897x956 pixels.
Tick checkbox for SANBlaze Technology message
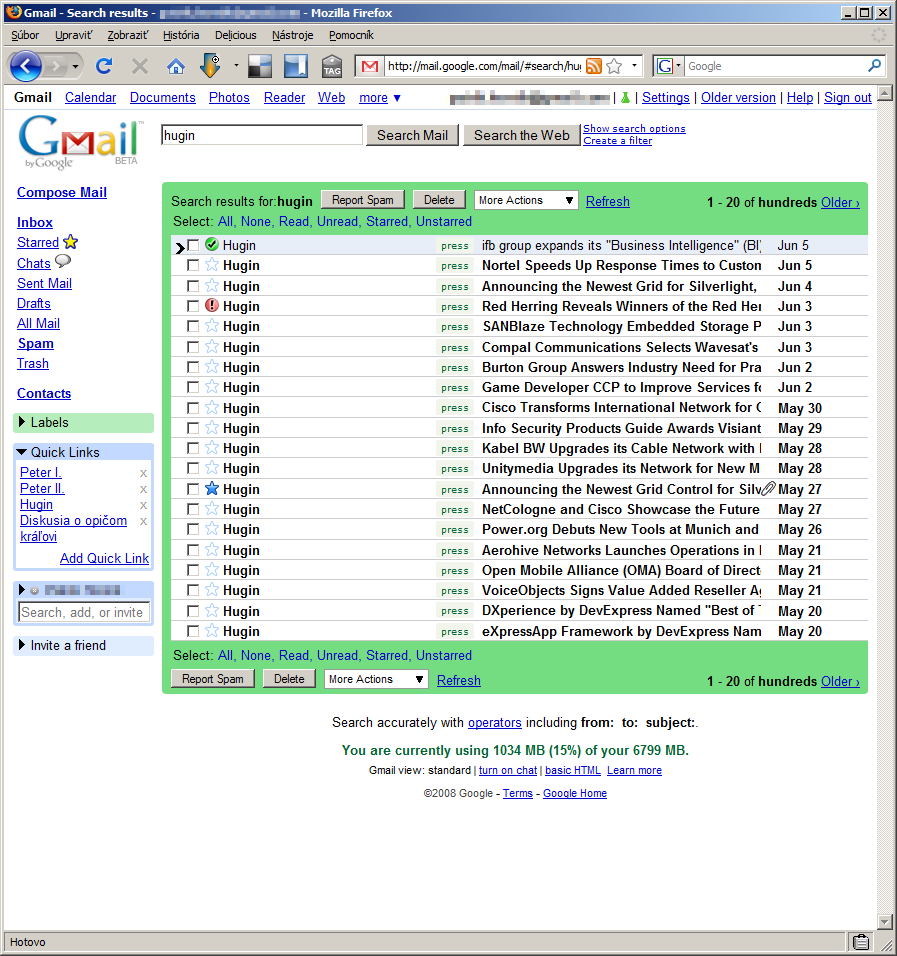(193, 326)
